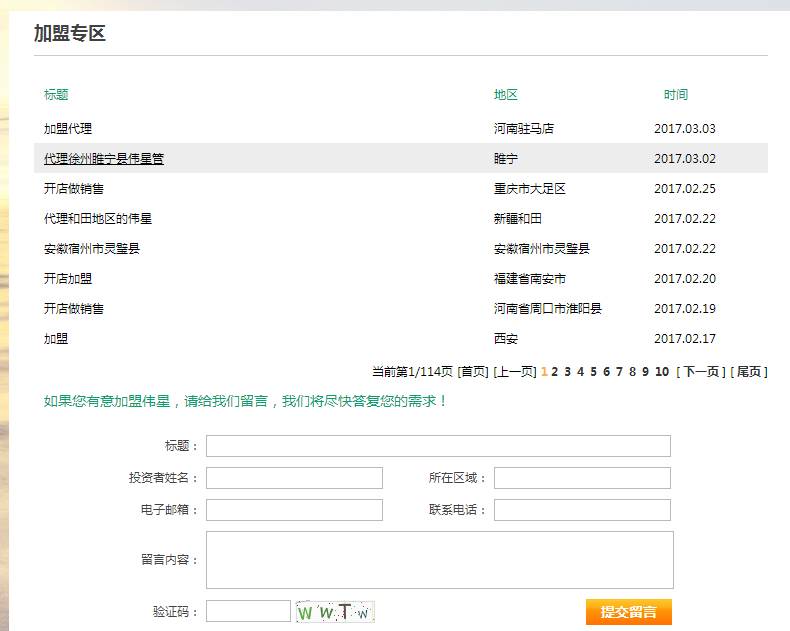Focus the 投资者姓名 input field
Image resolution: width=790 pixels, height=631 pixels.
click(294, 478)
